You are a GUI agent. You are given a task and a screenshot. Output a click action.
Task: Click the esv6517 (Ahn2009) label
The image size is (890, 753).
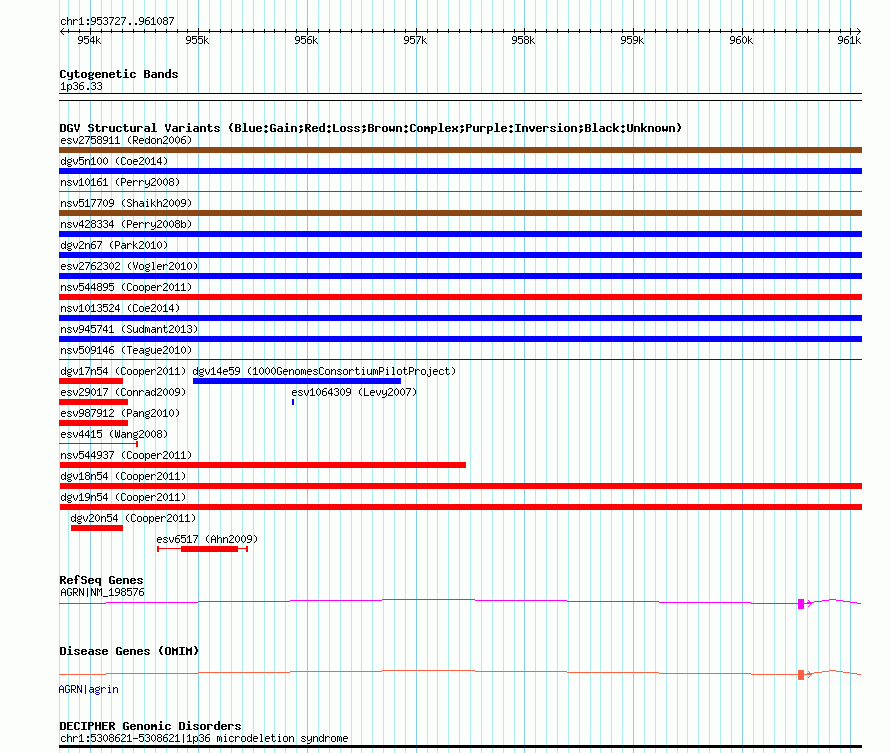click(x=207, y=539)
